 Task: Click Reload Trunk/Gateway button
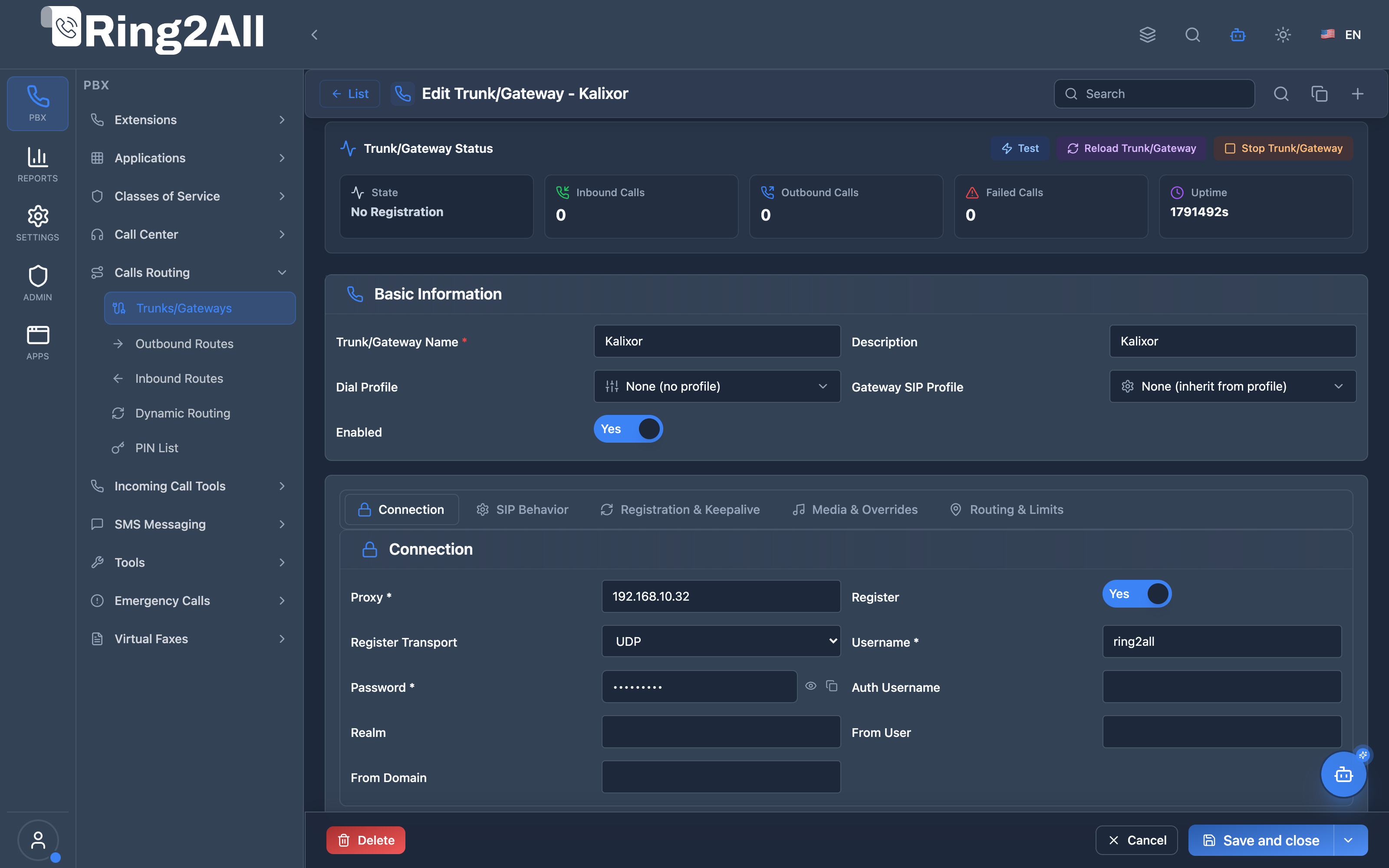coord(1132,149)
